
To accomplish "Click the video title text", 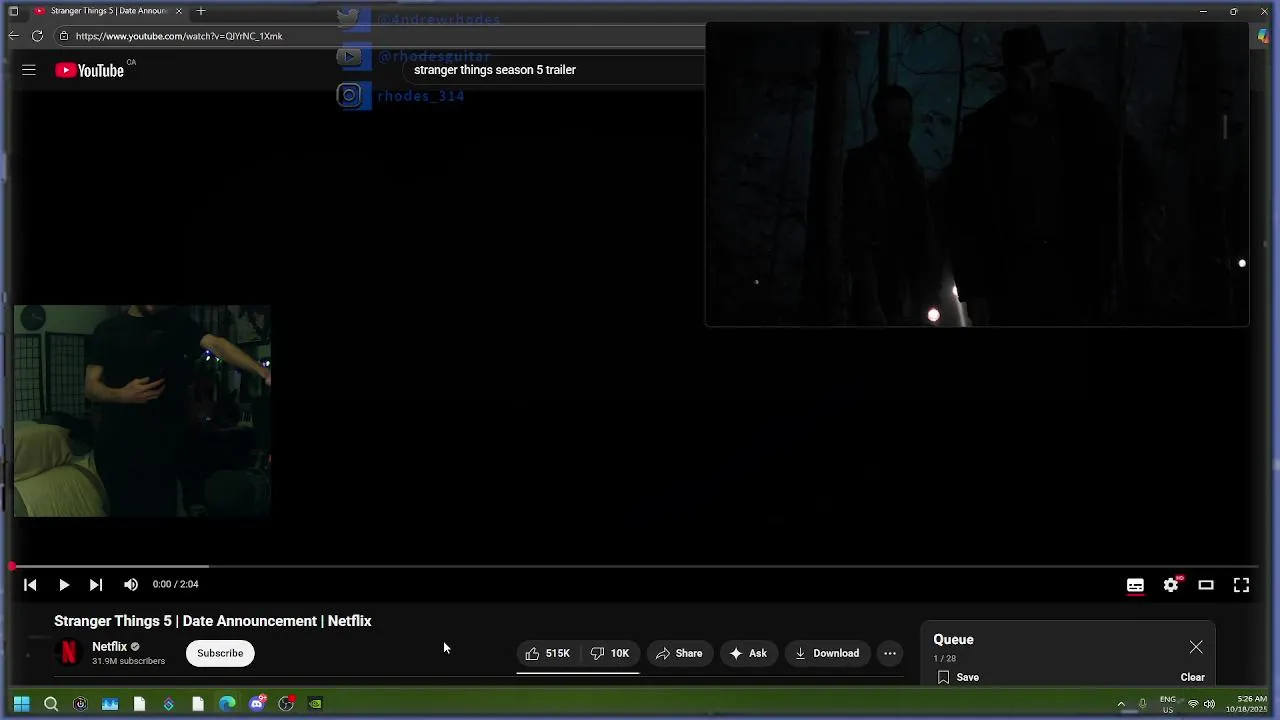I will coord(213,621).
